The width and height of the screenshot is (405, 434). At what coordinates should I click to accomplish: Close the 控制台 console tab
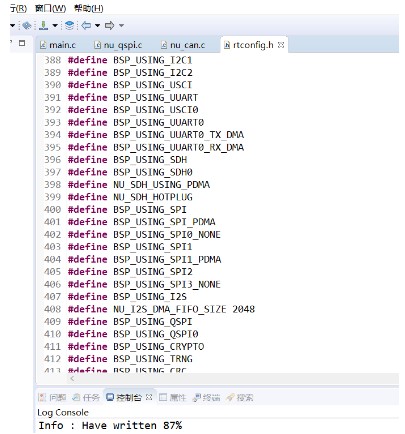click(149, 397)
